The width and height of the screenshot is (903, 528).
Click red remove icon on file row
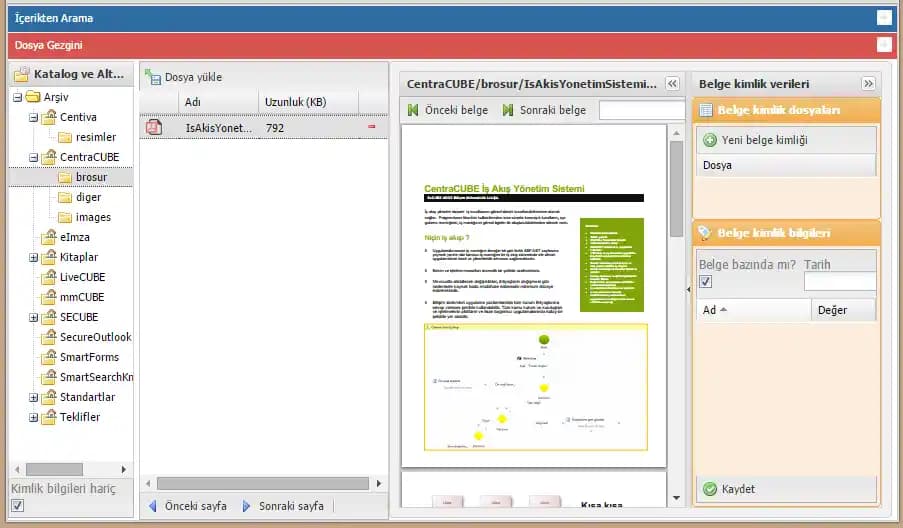pyautogui.click(x=372, y=127)
